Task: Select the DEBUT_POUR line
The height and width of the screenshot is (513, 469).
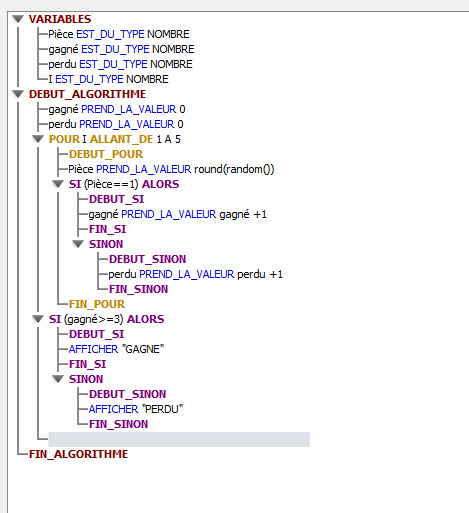Action: 106,154
